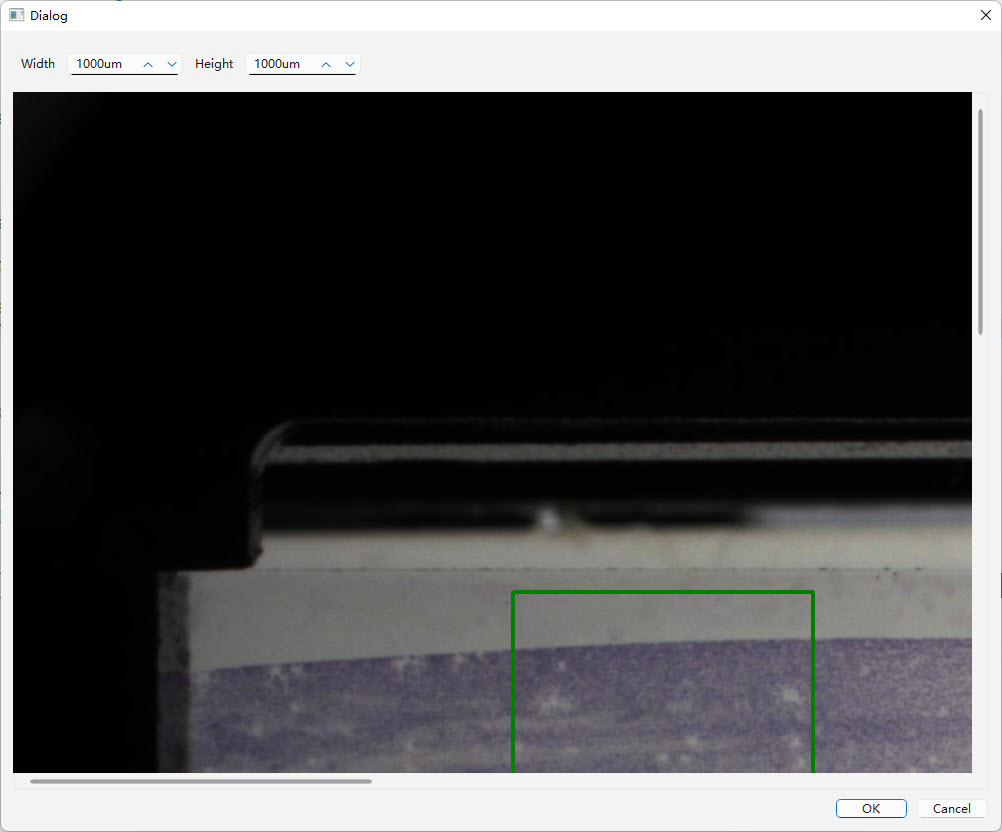The image size is (1002, 832).
Task: Click the vertical scrollbar thumb of the image view
Action: 980,222
